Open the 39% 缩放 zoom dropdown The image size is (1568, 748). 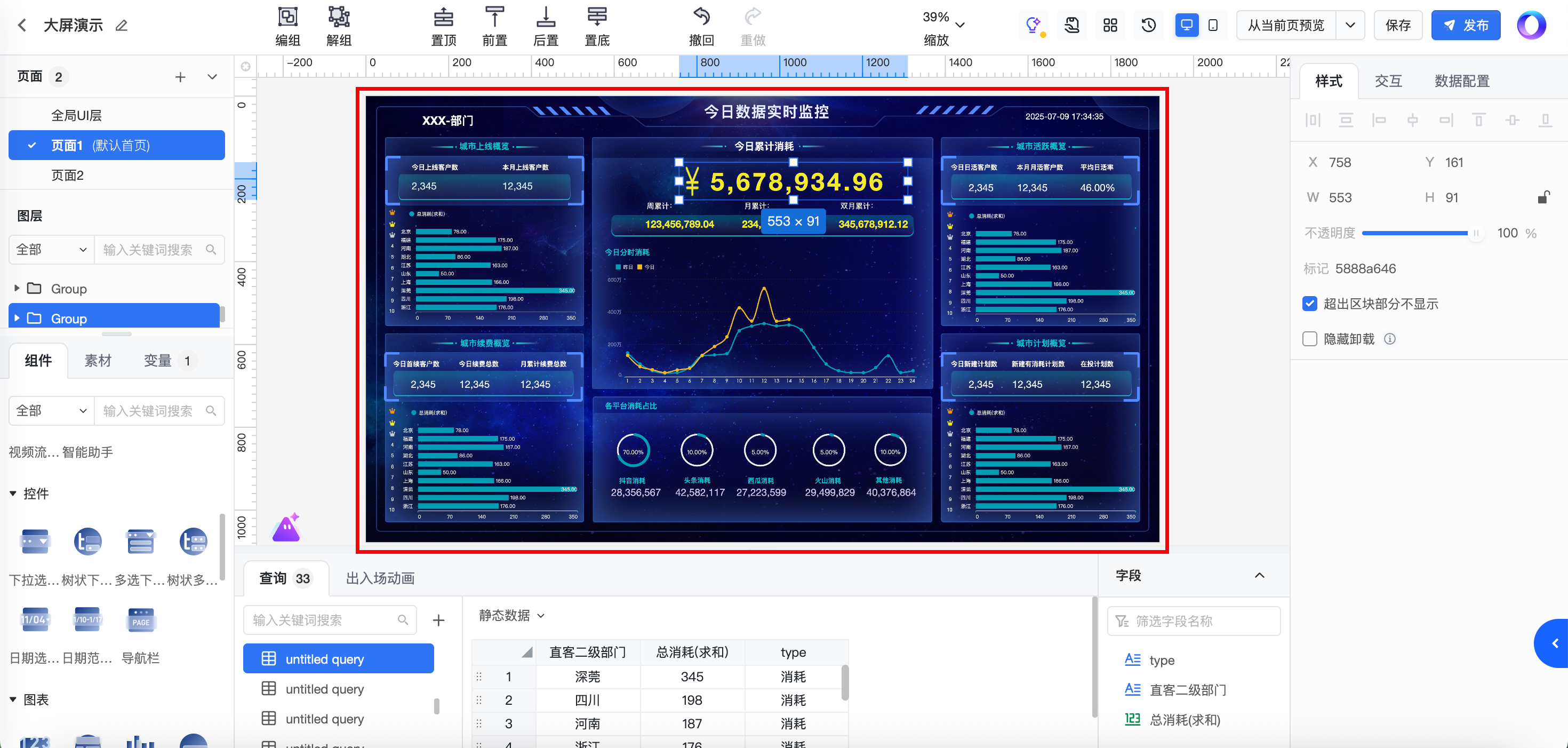pyautogui.click(x=960, y=26)
